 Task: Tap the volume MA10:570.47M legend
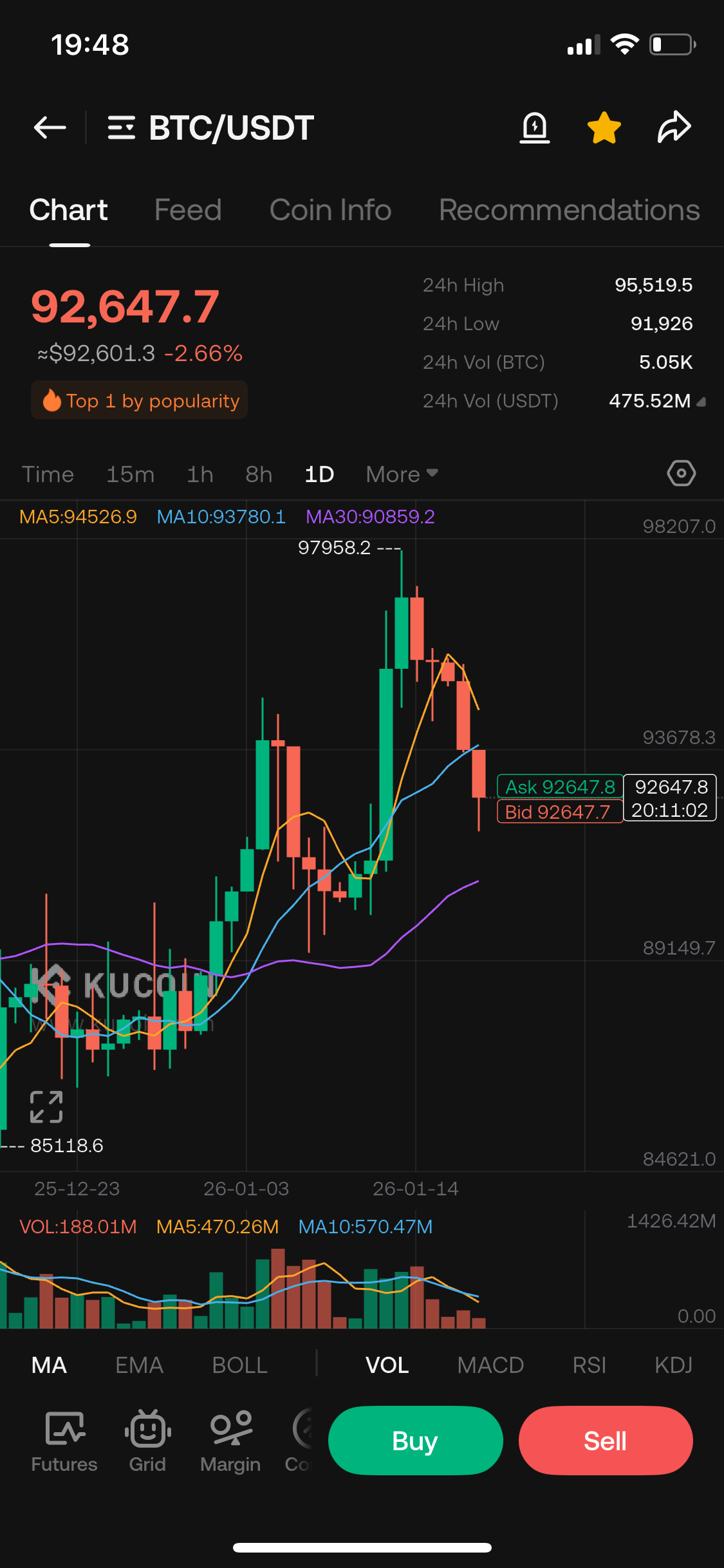[366, 1227]
